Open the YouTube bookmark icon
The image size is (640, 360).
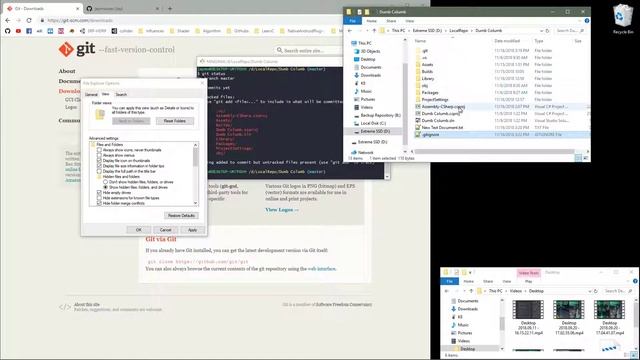pyautogui.click(x=18, y=31)
